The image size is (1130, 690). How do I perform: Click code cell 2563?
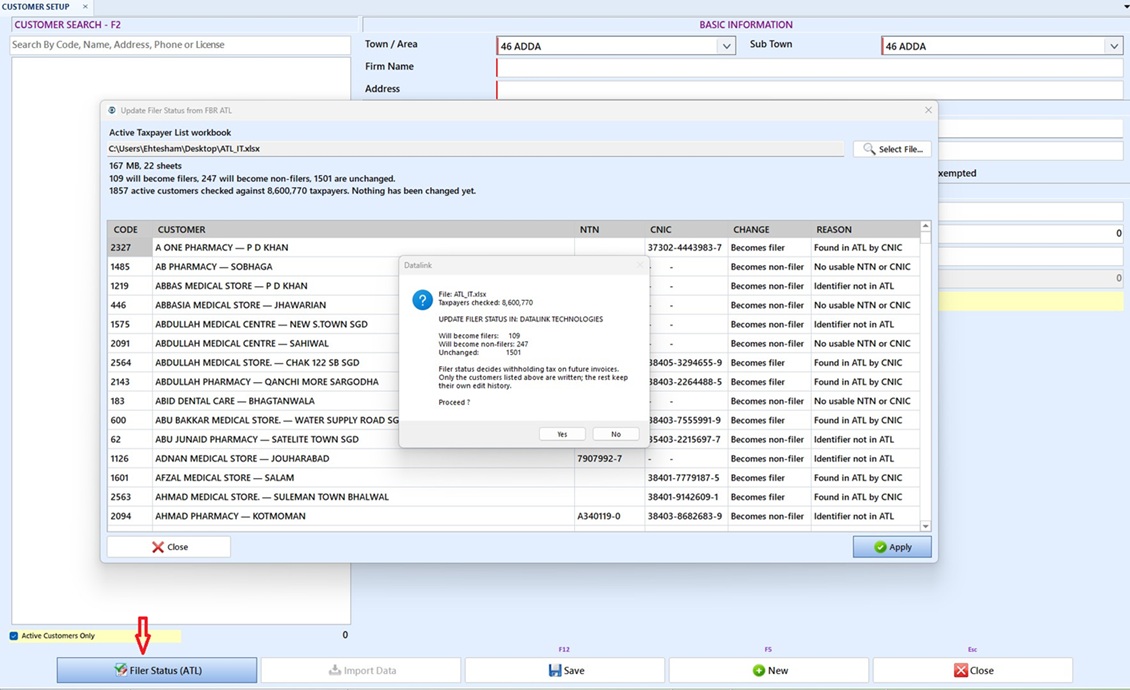[x=130, y=497]
